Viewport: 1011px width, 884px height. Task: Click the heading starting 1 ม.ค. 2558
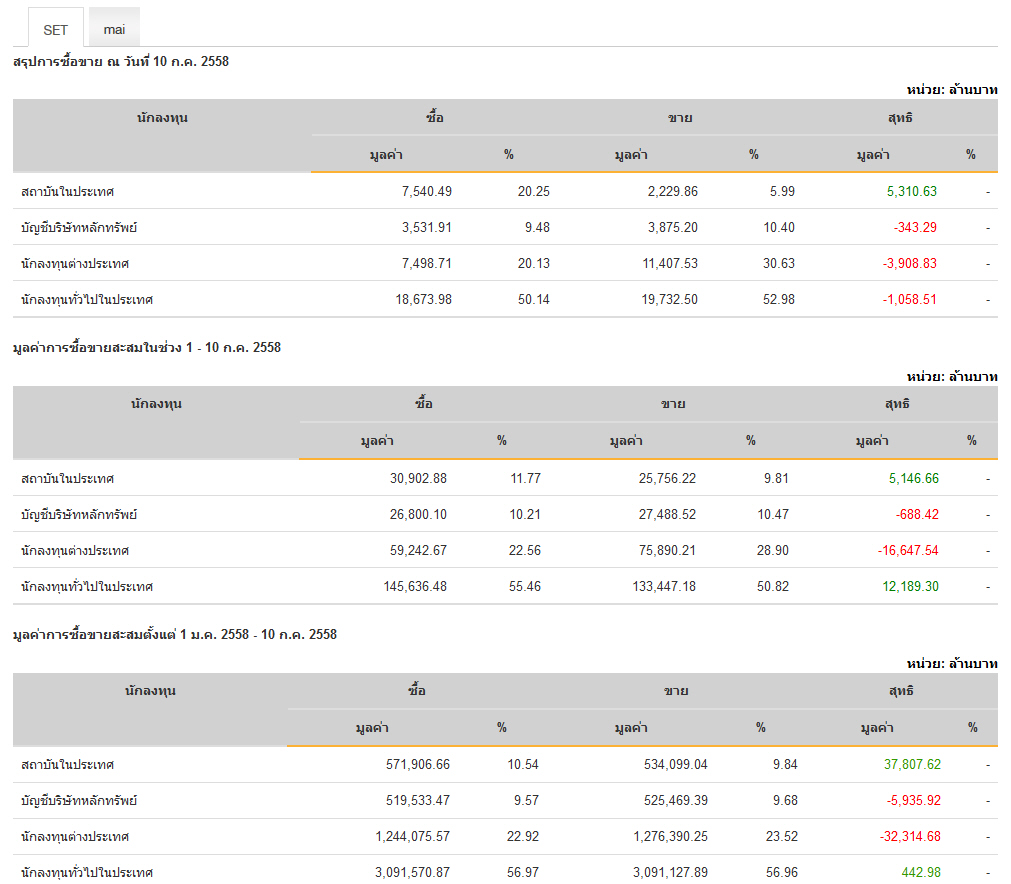pos(175,634)
